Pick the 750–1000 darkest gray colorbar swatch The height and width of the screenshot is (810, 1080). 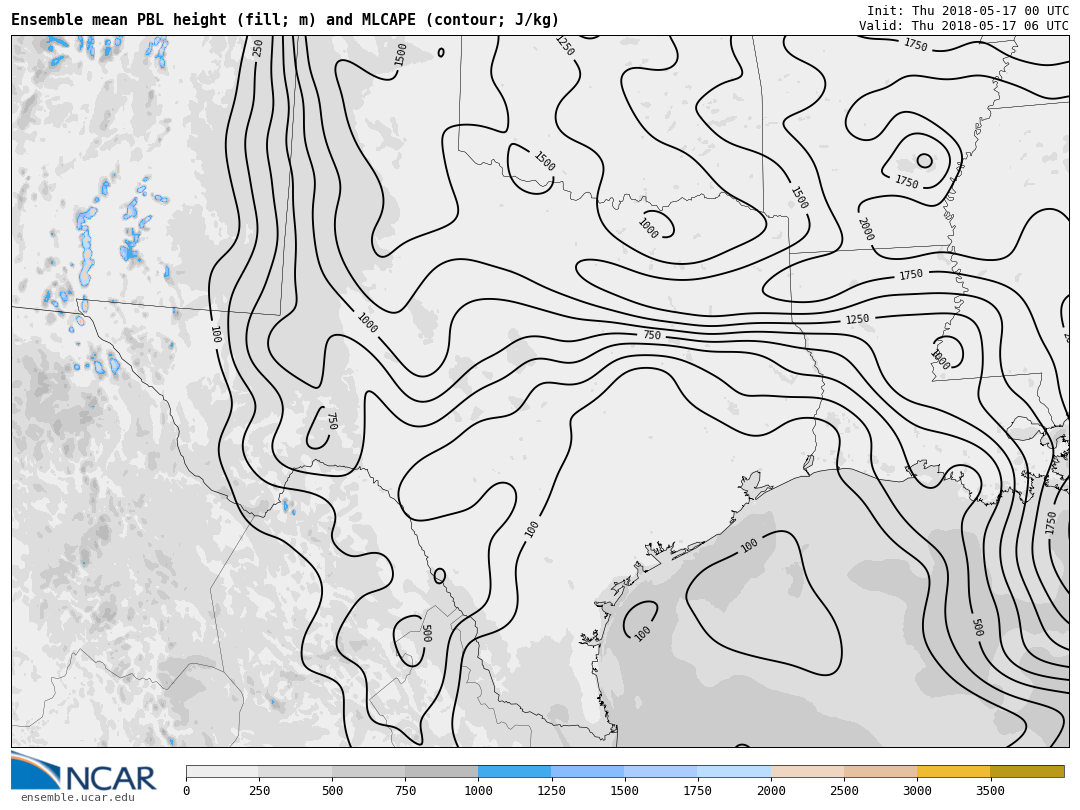coord(441,772)
